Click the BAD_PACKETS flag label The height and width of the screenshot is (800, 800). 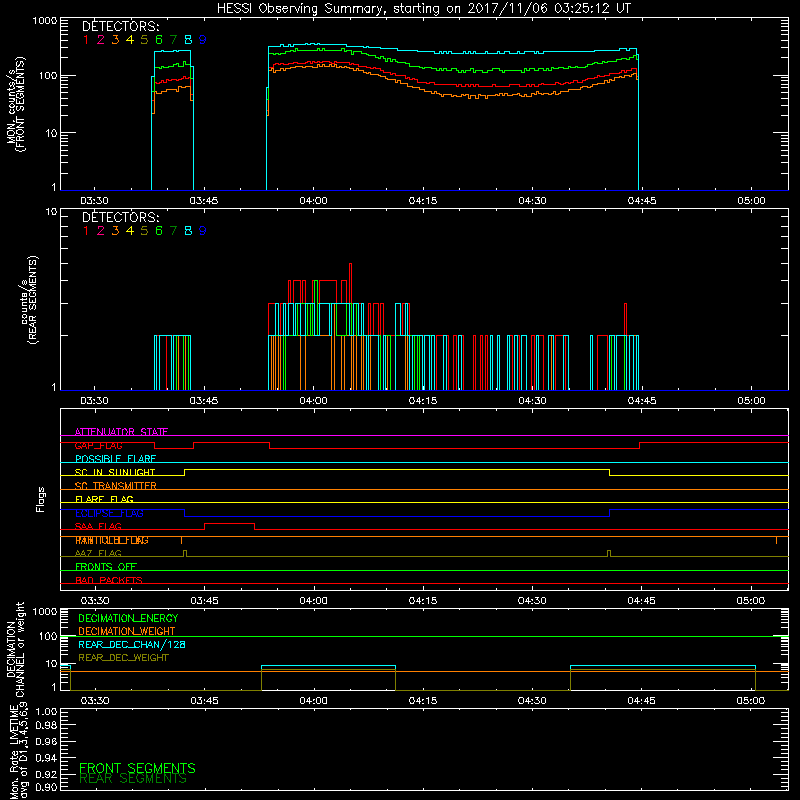point(109,580)
